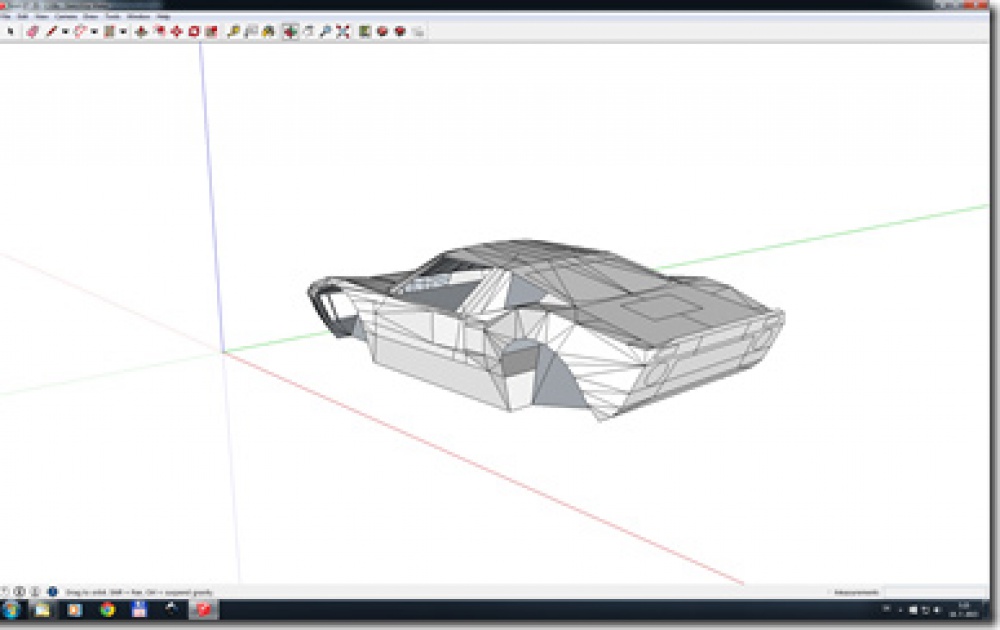Click the highlighted Orbit tool

click(290, 31)
